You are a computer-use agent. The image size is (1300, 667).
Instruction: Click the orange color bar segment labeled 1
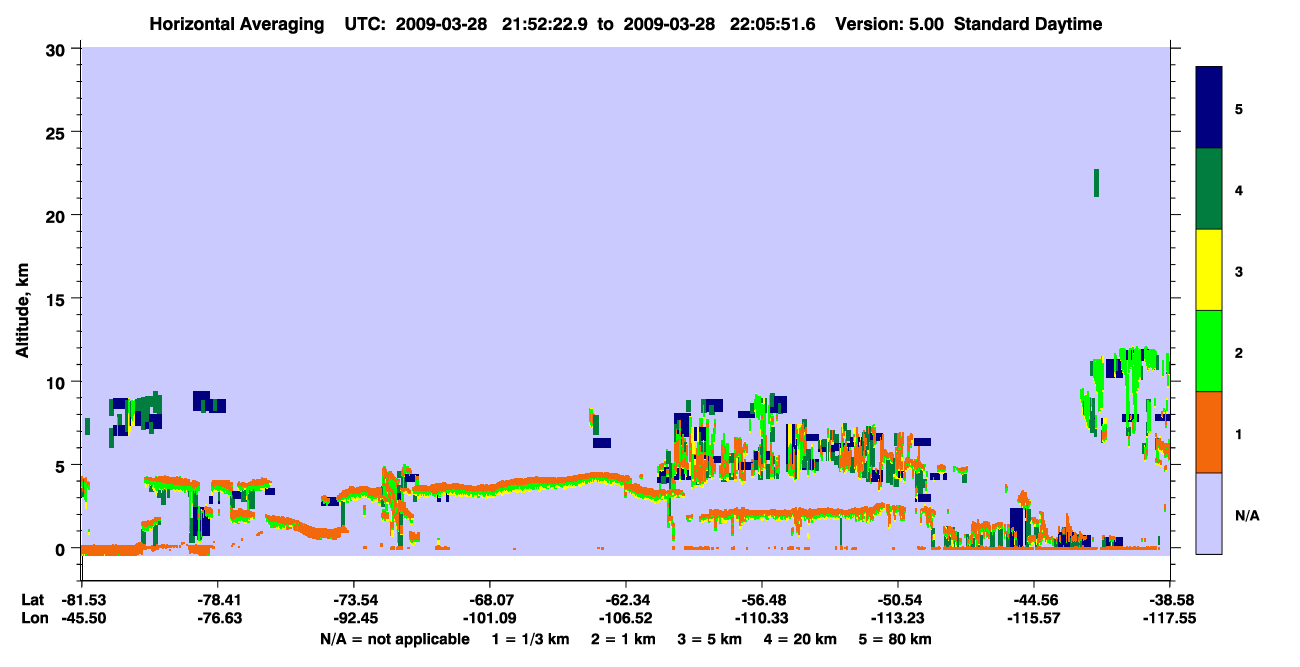pyautogui.click(x=1209, y=432)
